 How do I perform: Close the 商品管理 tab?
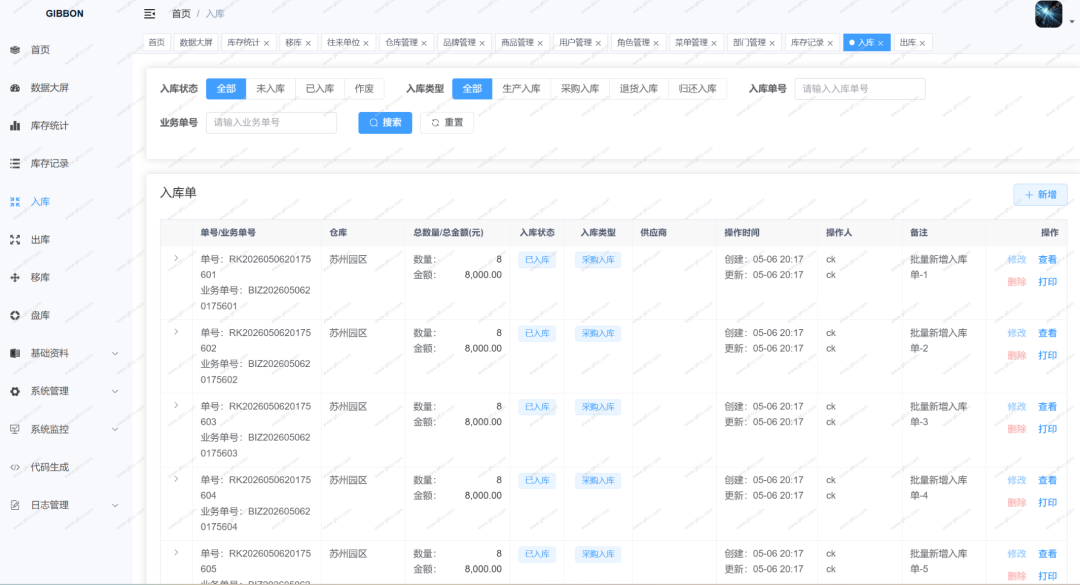point(540,43)
